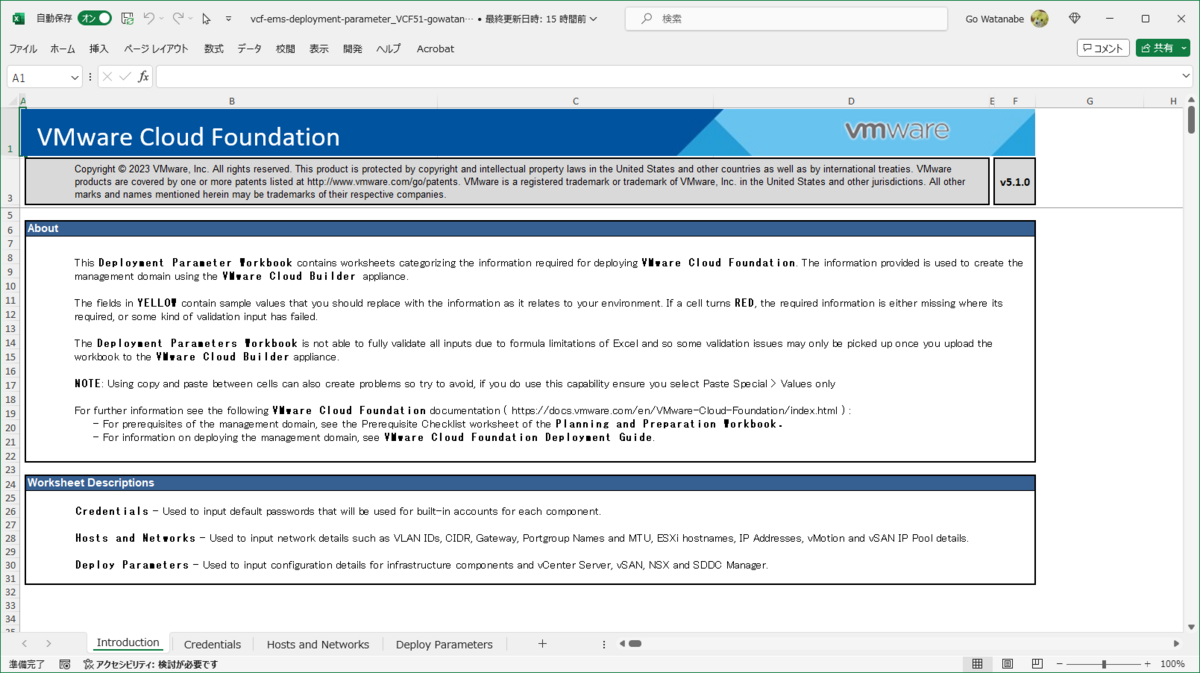Expand the Name Box dropdown arrow
The height and width of the screenshot is (673, 1200).
click(x=75, y=77)
